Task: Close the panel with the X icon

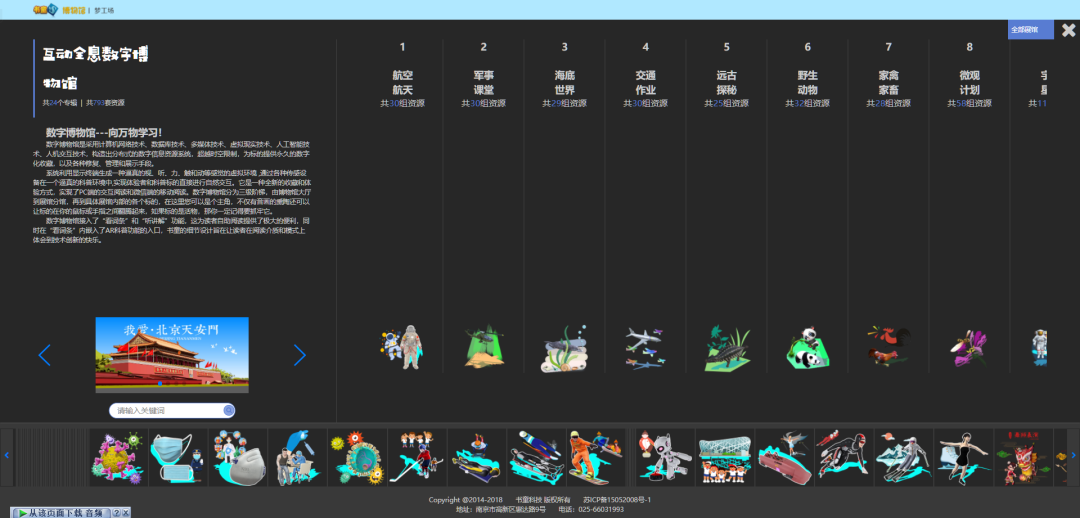Action: 1068,30
